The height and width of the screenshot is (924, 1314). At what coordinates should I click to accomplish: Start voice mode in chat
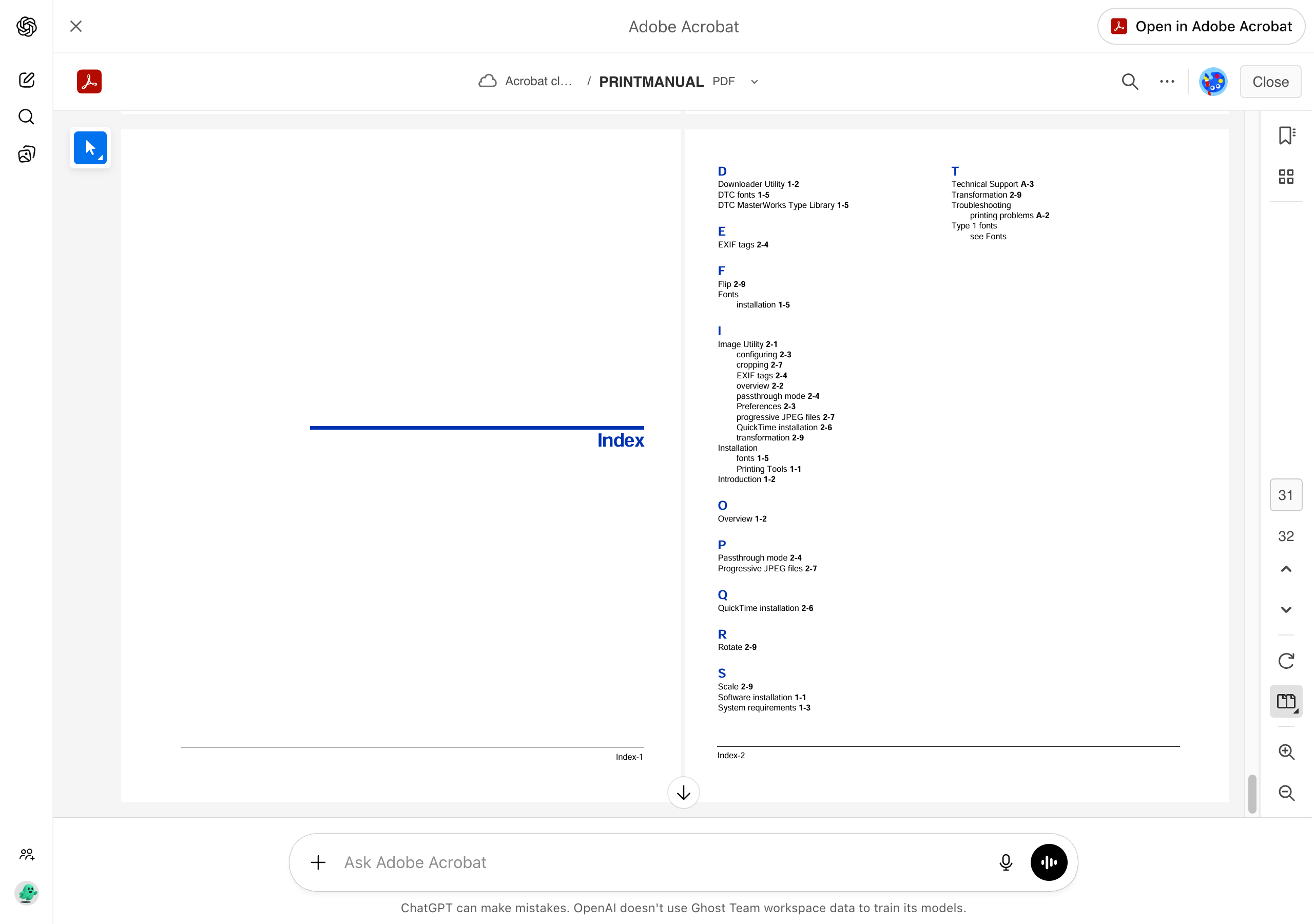1048,862
